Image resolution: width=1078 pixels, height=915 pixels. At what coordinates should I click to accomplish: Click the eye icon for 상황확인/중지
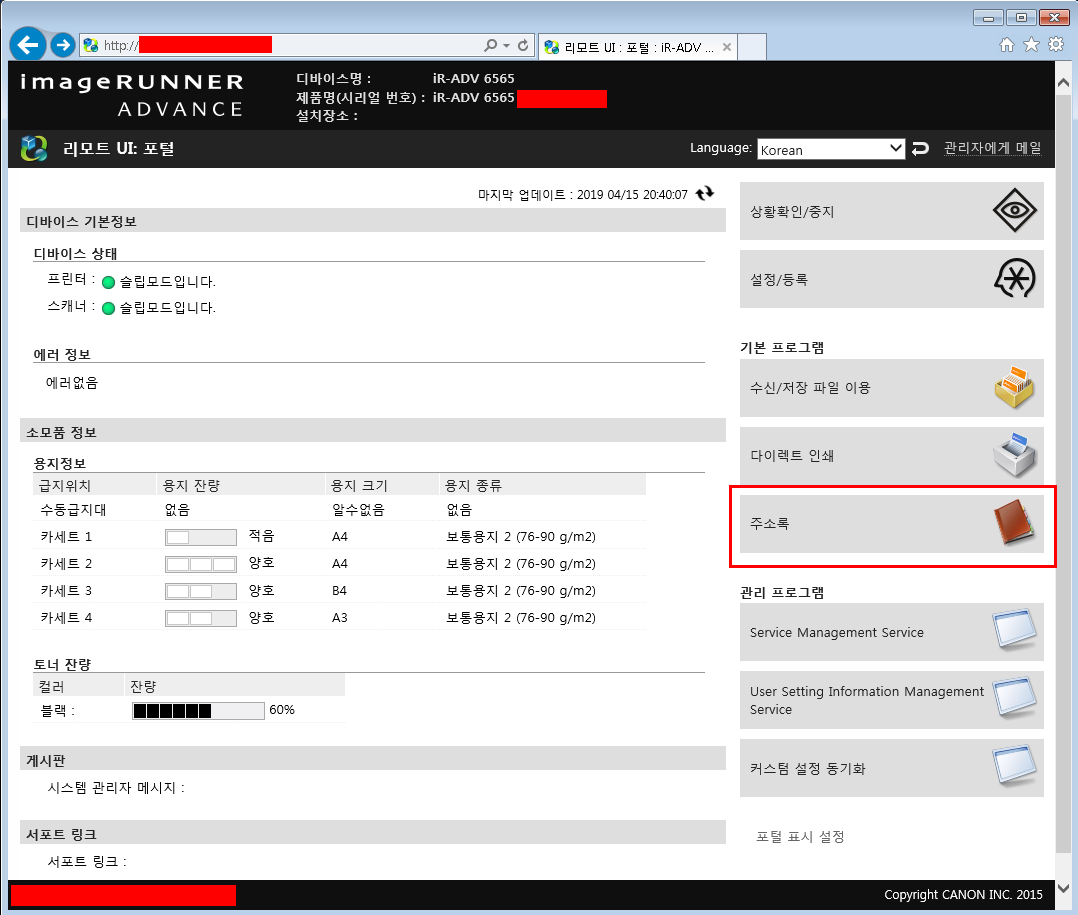[1015, 210]
